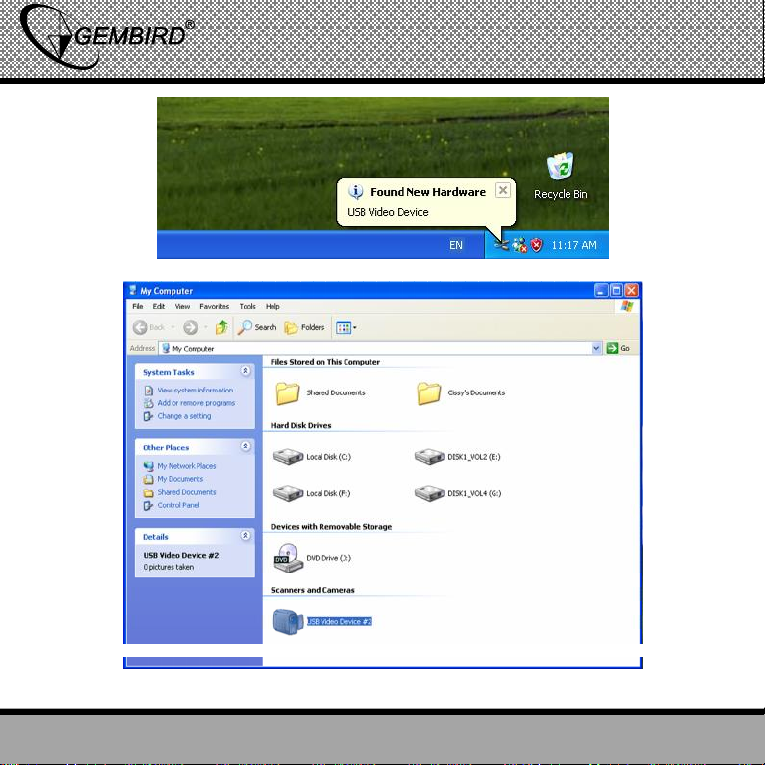Click the security shield tray icon

[537, 245]
